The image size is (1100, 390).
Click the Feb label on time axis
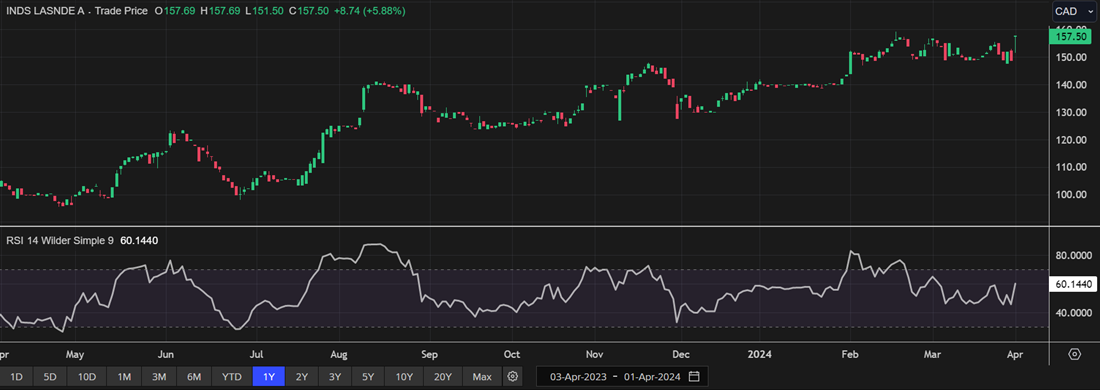[850, 354]
